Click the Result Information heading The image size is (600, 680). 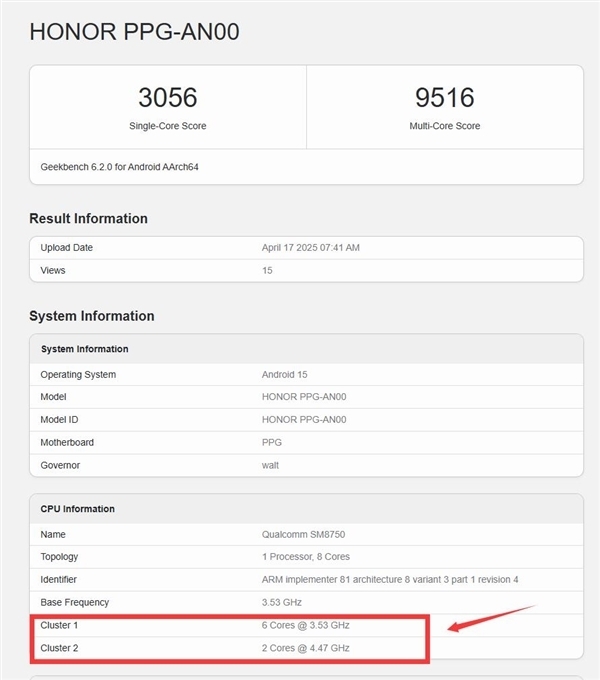click(x=88, y=219)
